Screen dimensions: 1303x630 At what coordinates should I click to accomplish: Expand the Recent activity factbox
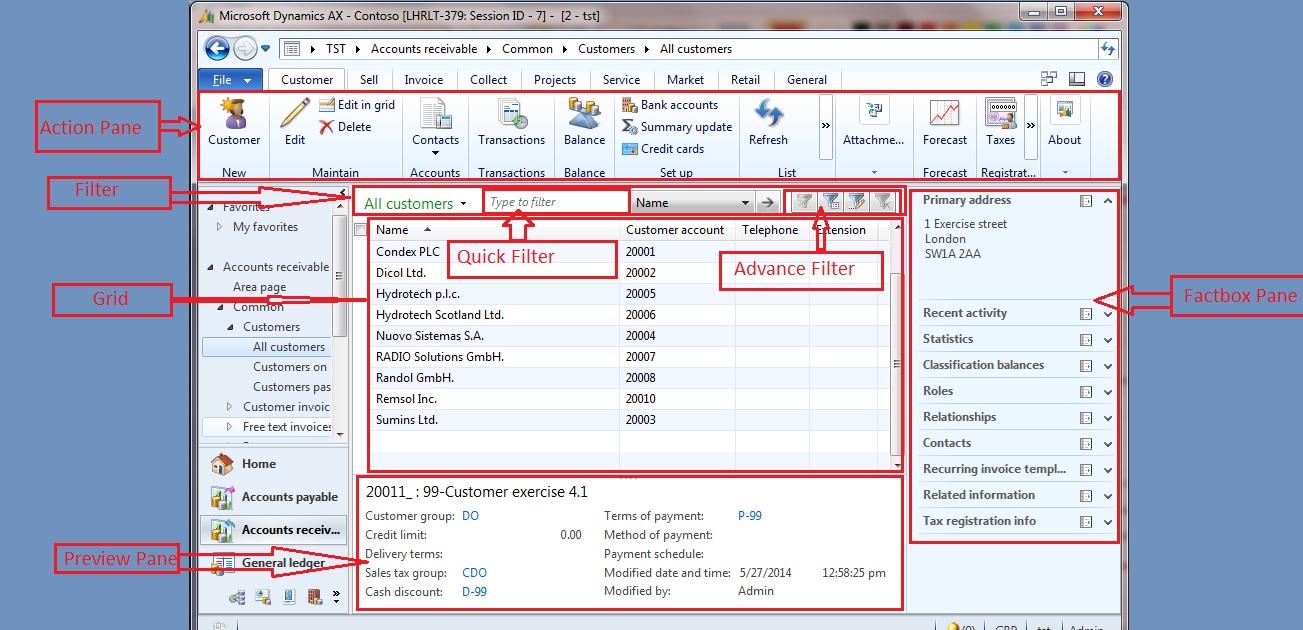pyautogui.click(x=1108, y=314)
